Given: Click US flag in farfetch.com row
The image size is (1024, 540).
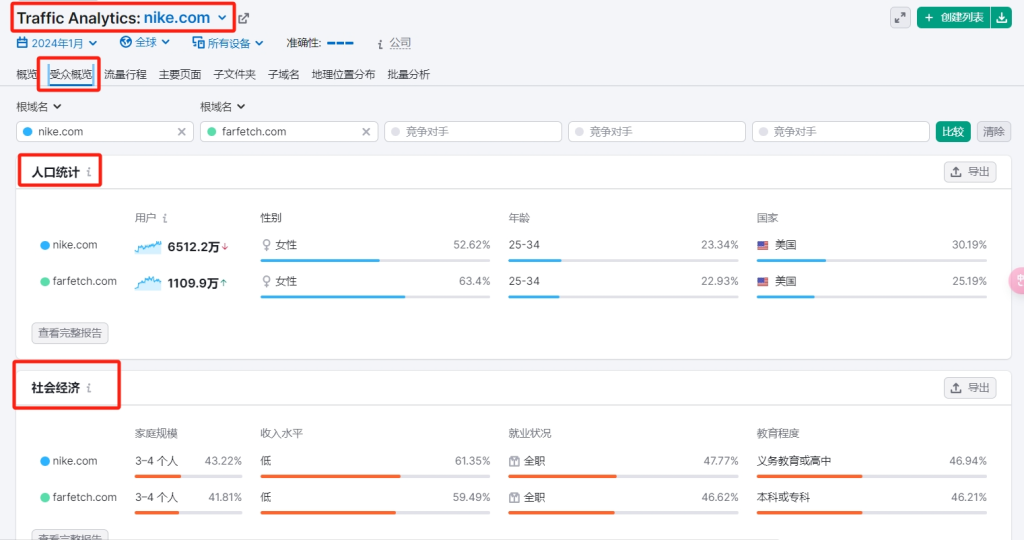Looking at the screenshot, I should point(763,281).
